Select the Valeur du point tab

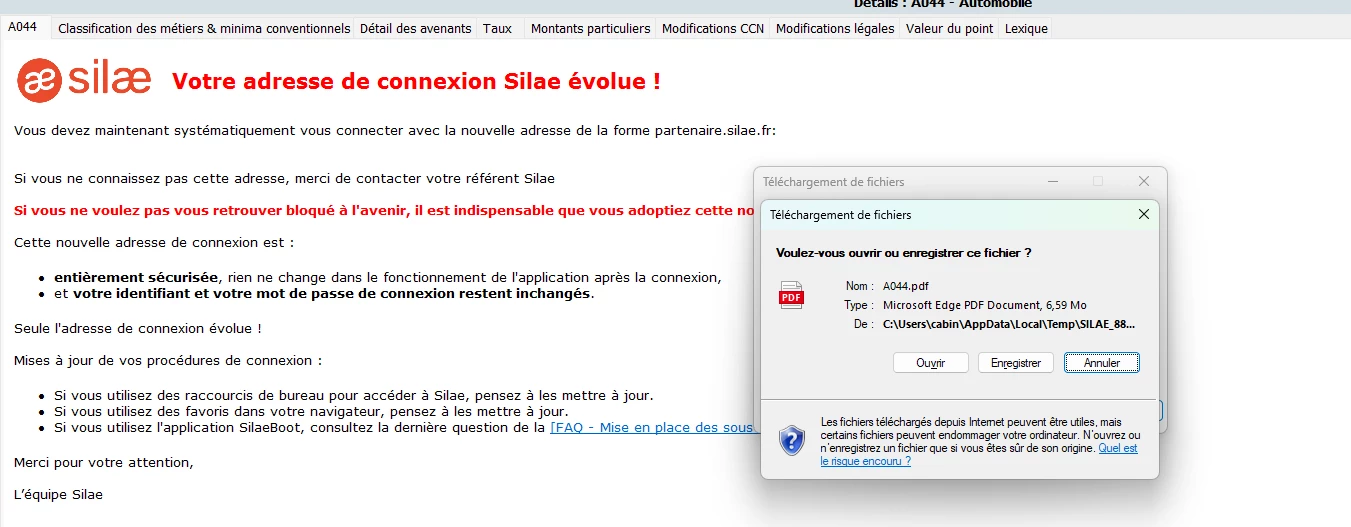coord(950,29)
